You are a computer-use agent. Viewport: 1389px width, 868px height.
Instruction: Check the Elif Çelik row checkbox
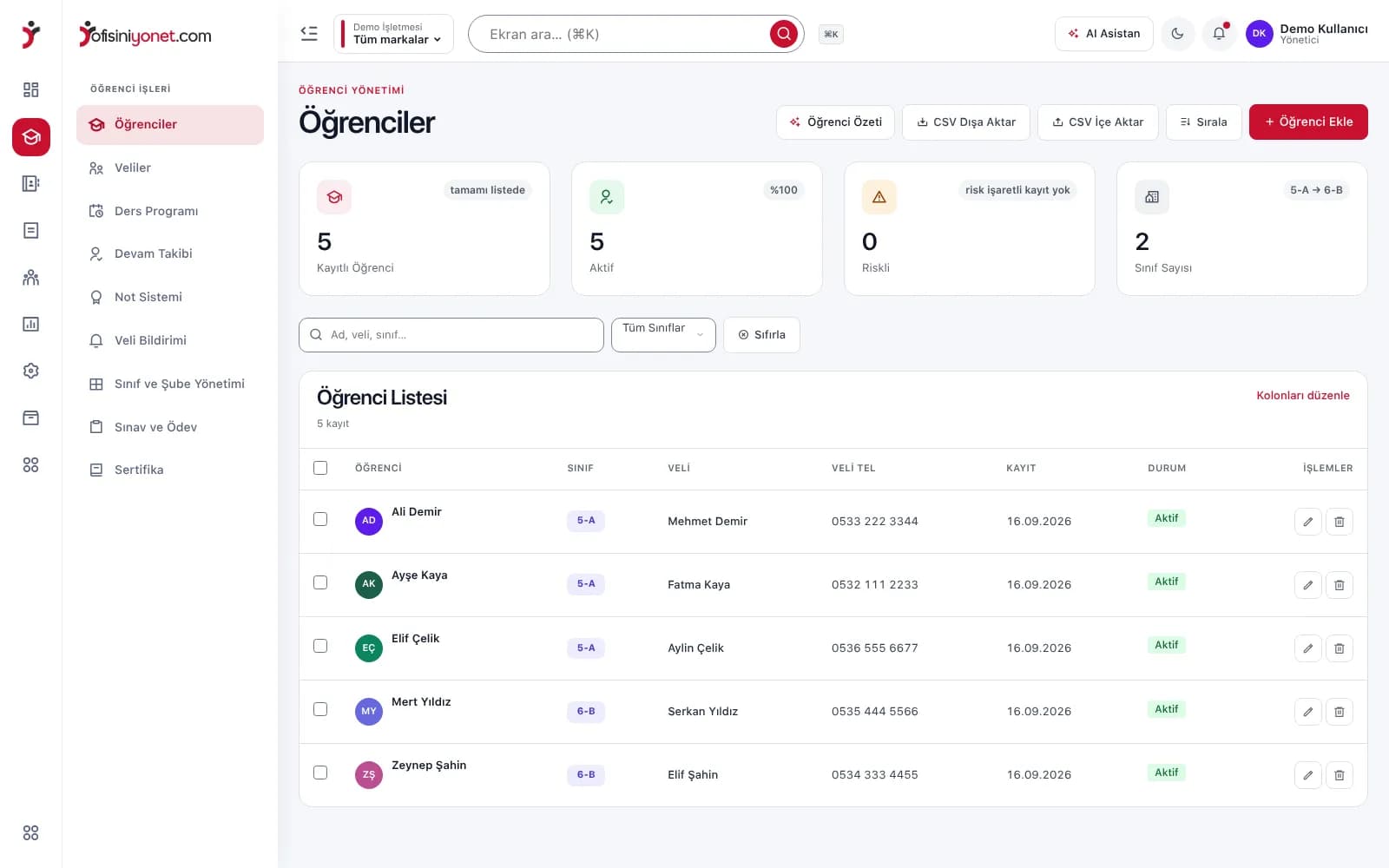click(x=320, y=646)
